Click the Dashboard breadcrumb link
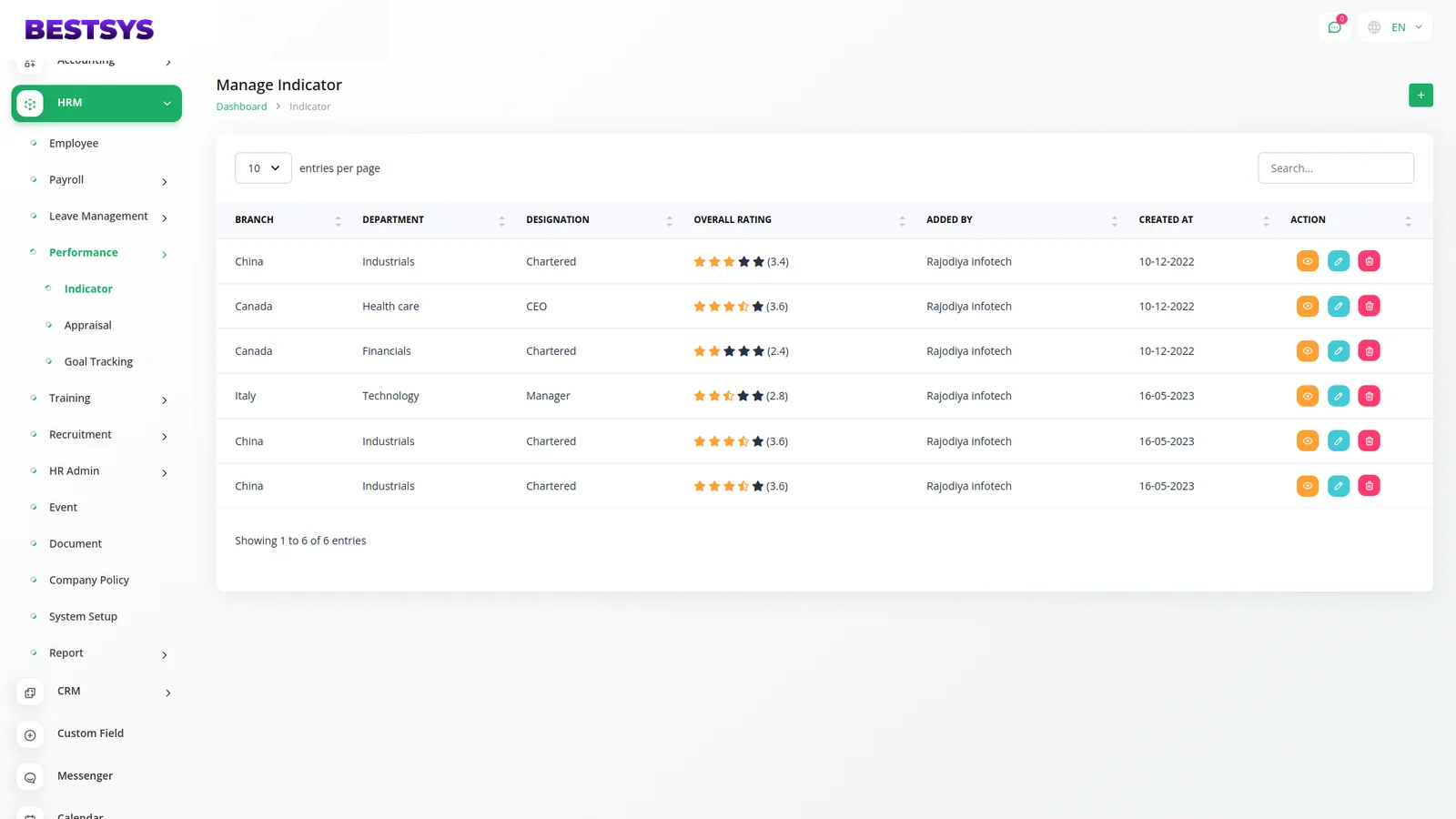The width and height of the screenshot is (1456, 819). (241, 106)
